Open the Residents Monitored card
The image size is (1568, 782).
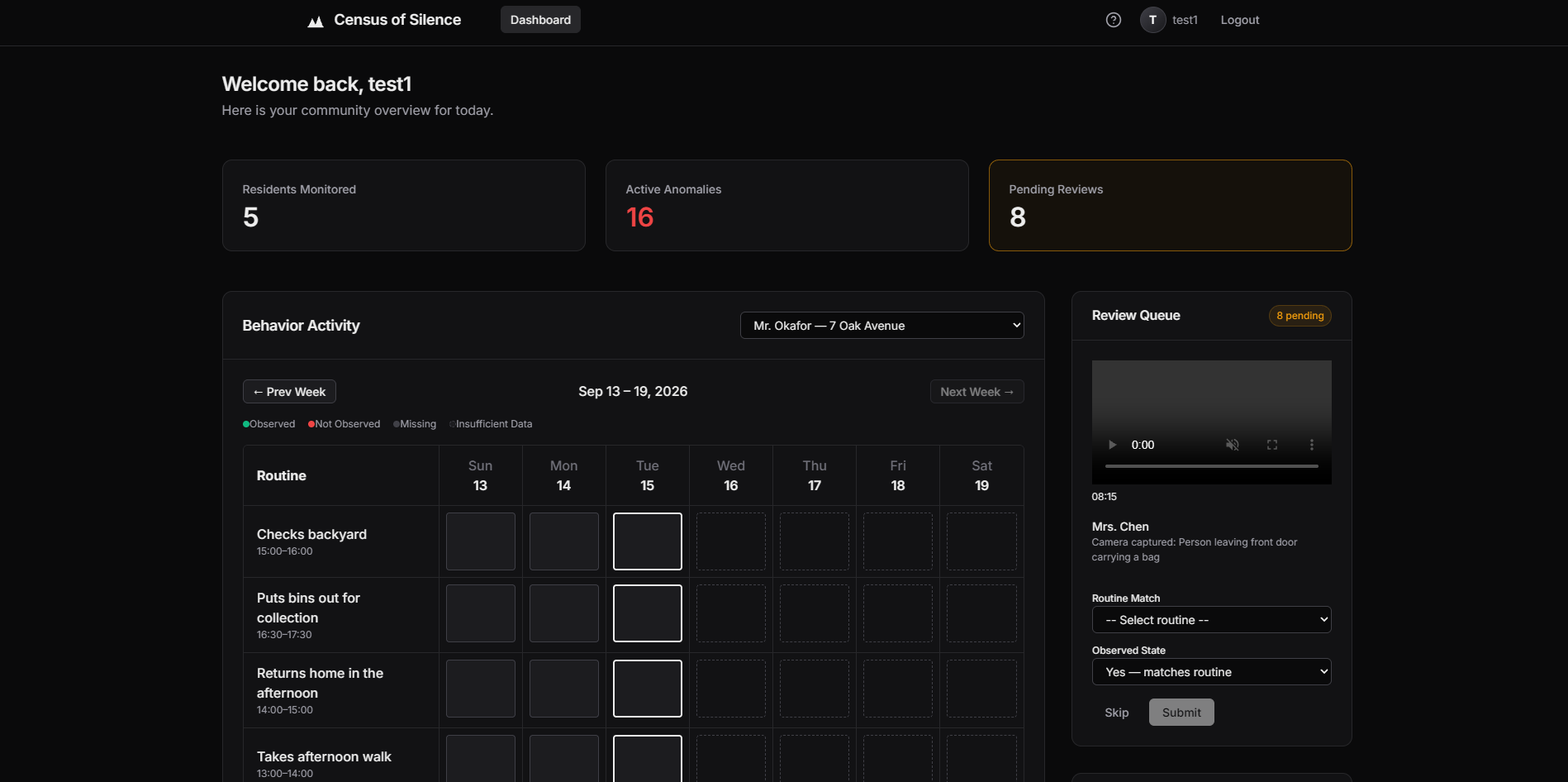click(403, 205)
